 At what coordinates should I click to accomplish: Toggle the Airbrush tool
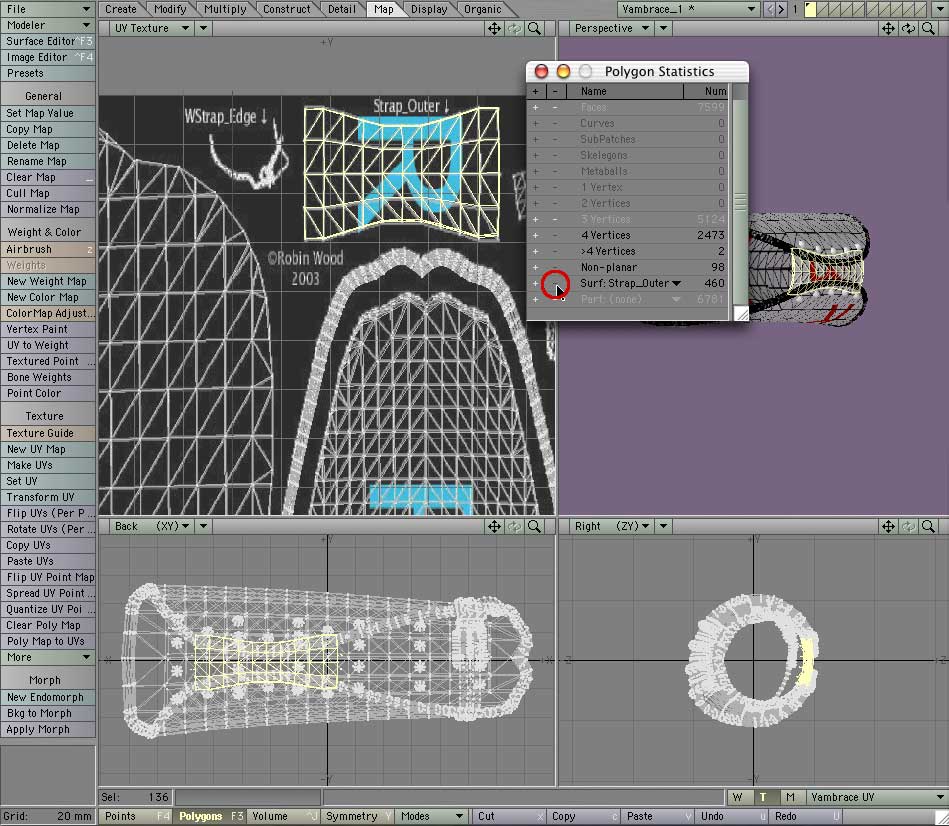(48, 249)
